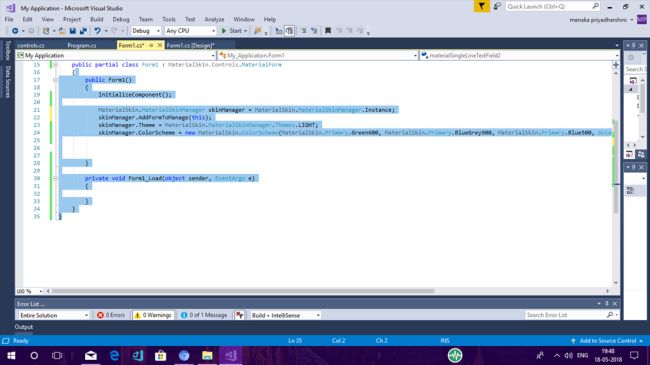Viewport: 650px width, 365px height.
Task: Open the account name dropdown arrow
Action: pos(632,20)
